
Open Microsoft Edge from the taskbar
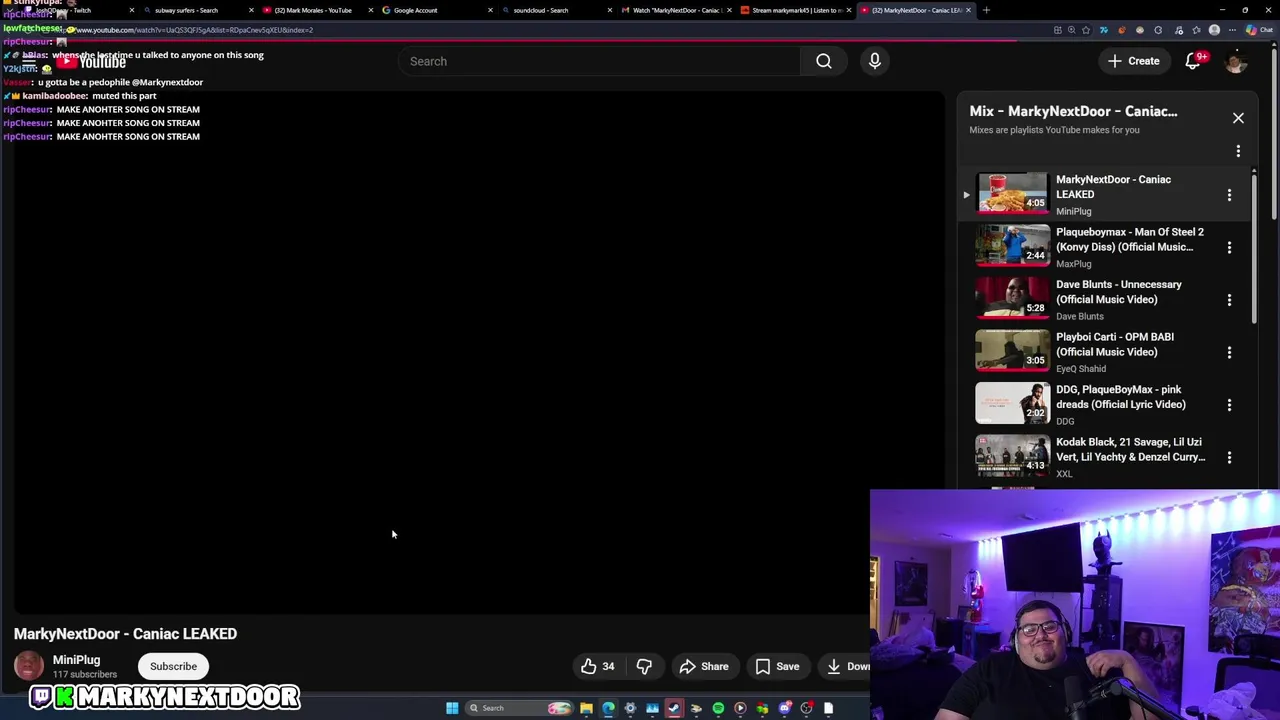pos(608,708)
